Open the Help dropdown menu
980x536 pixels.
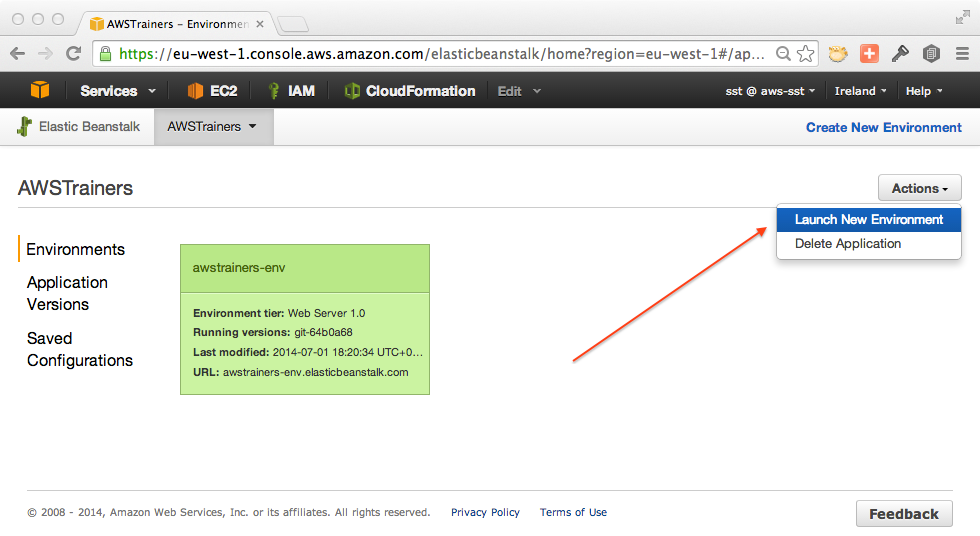(924, 91)
